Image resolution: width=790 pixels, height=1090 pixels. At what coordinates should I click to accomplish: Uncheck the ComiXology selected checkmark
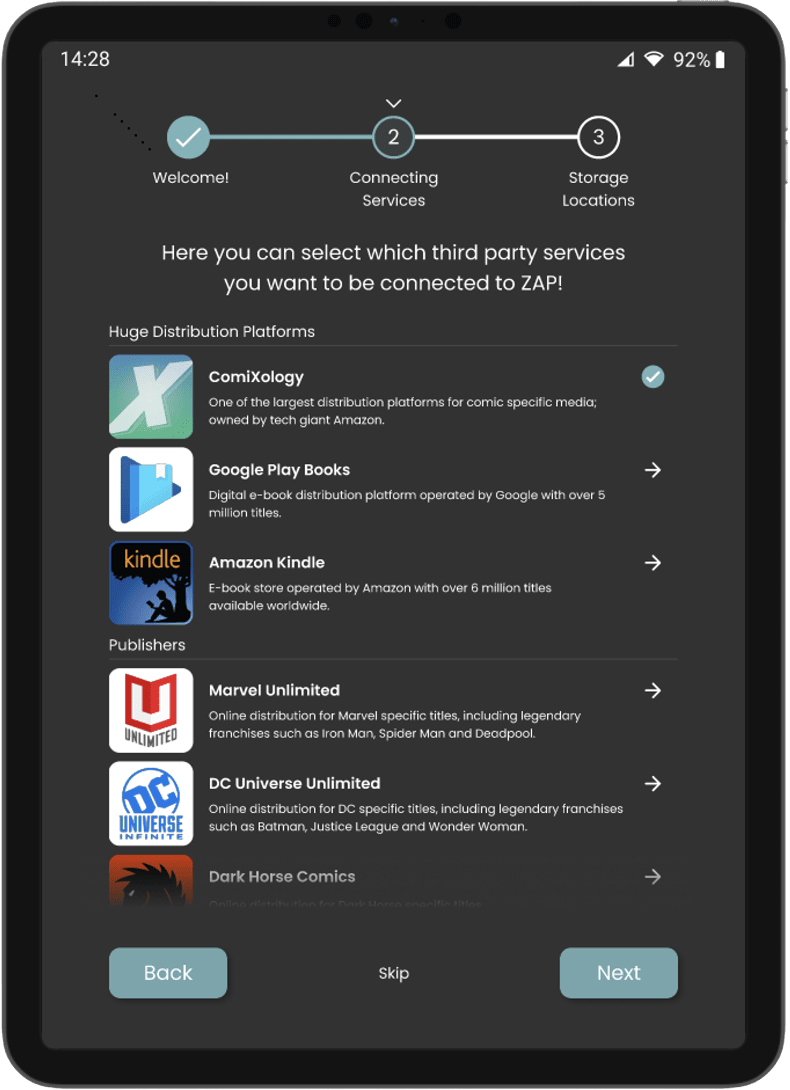point(652,377)
